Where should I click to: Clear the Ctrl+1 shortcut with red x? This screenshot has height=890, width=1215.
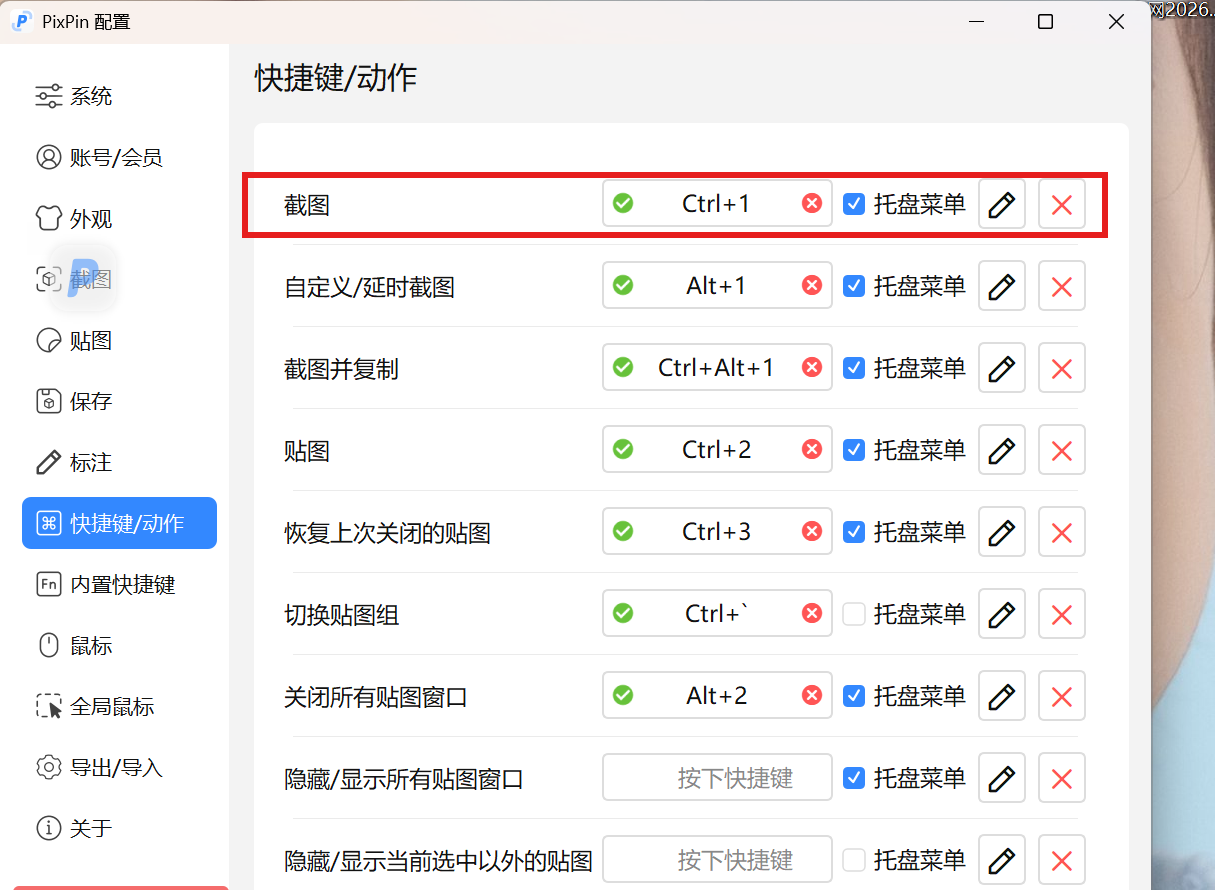[812, 204]
